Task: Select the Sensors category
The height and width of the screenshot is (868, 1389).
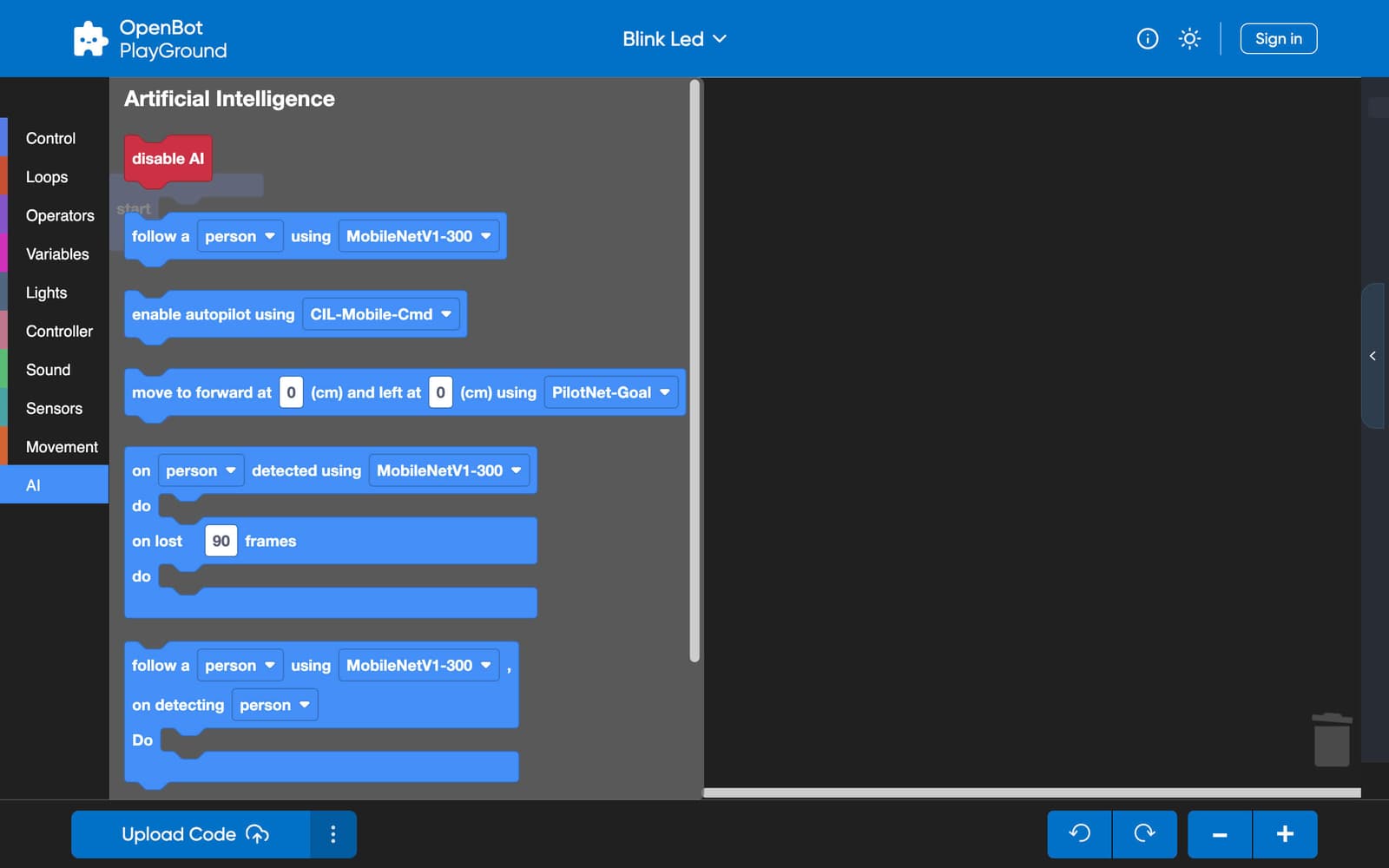Action: click(x=54, y=409)
